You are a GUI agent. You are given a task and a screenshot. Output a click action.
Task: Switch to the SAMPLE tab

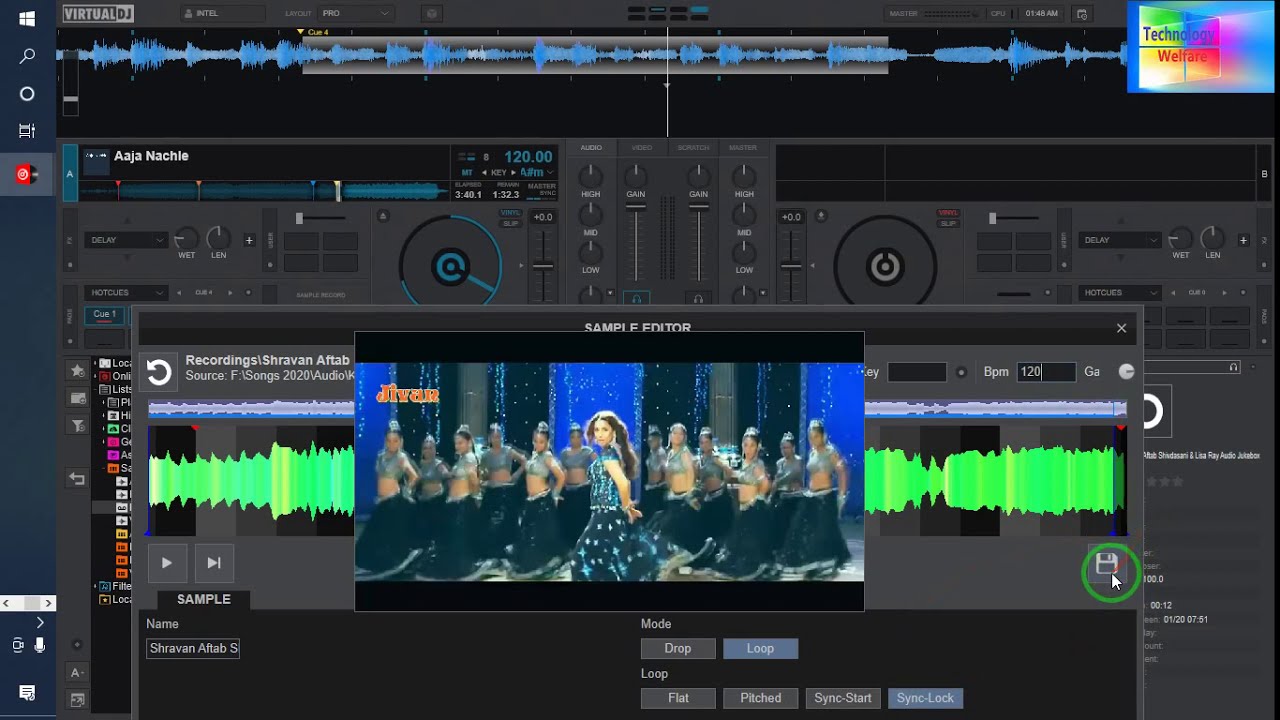(x=204, y=599)
